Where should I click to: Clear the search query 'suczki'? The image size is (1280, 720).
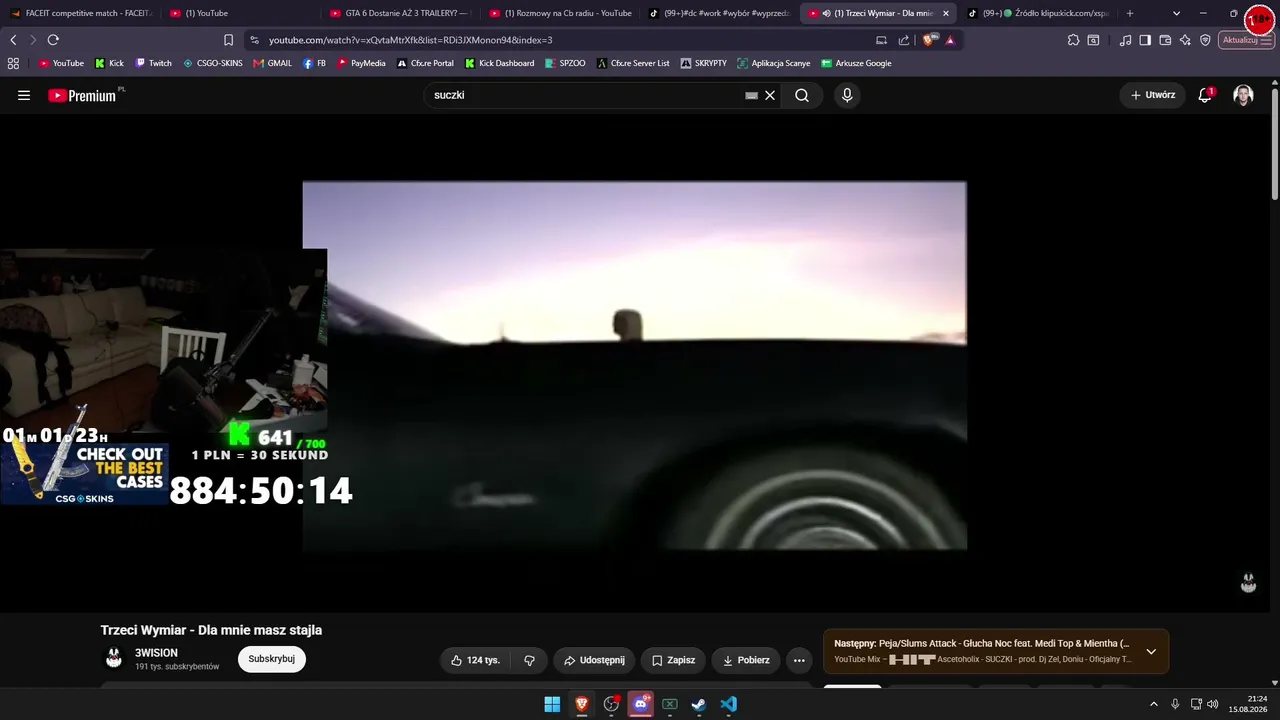pos(770,95)
